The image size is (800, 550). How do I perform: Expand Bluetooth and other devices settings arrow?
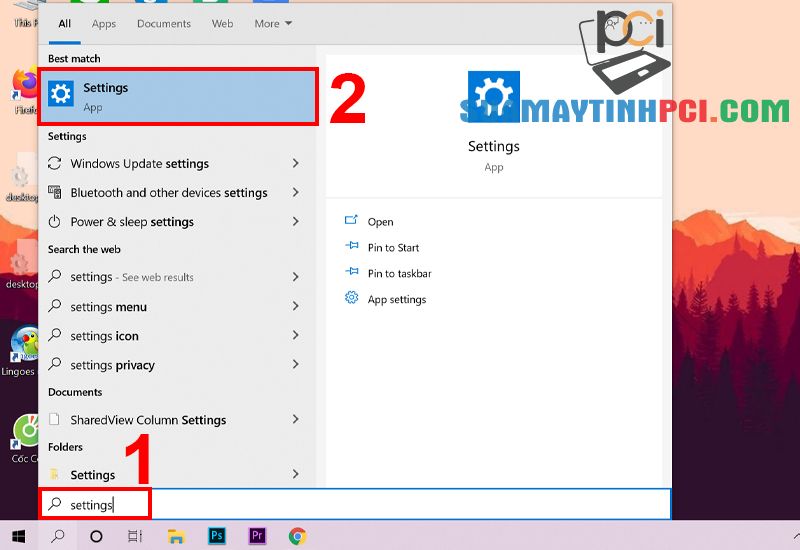[x=296, y=192]
